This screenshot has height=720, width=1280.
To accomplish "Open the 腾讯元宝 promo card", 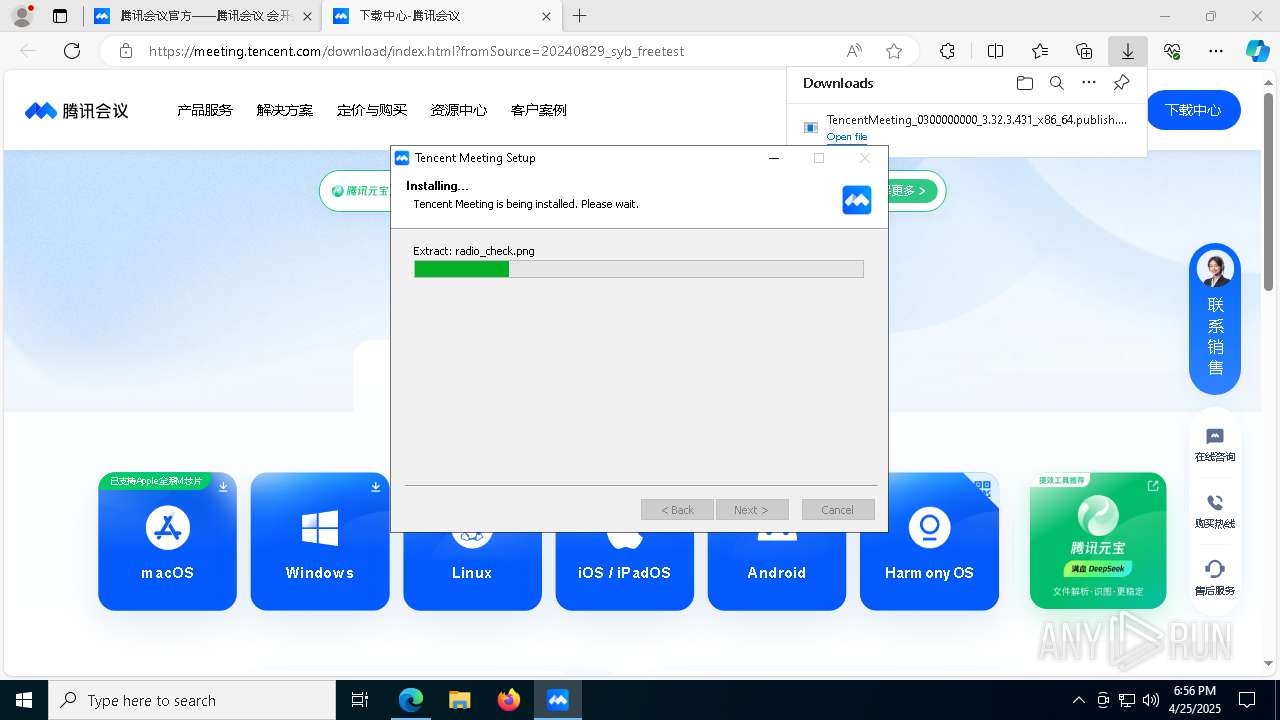I will pos(1098,541).
